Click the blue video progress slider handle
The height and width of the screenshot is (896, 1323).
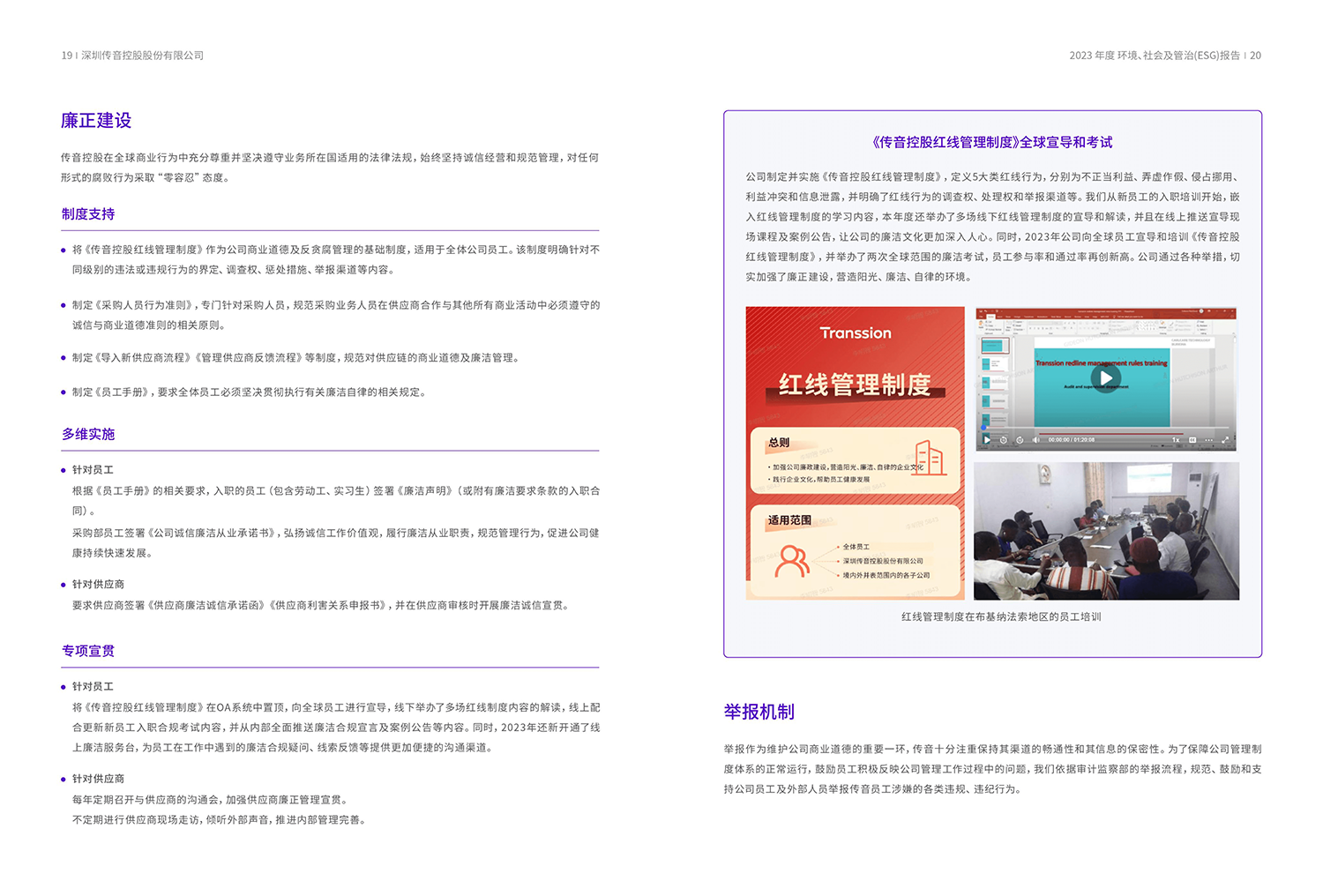[984, 428]
